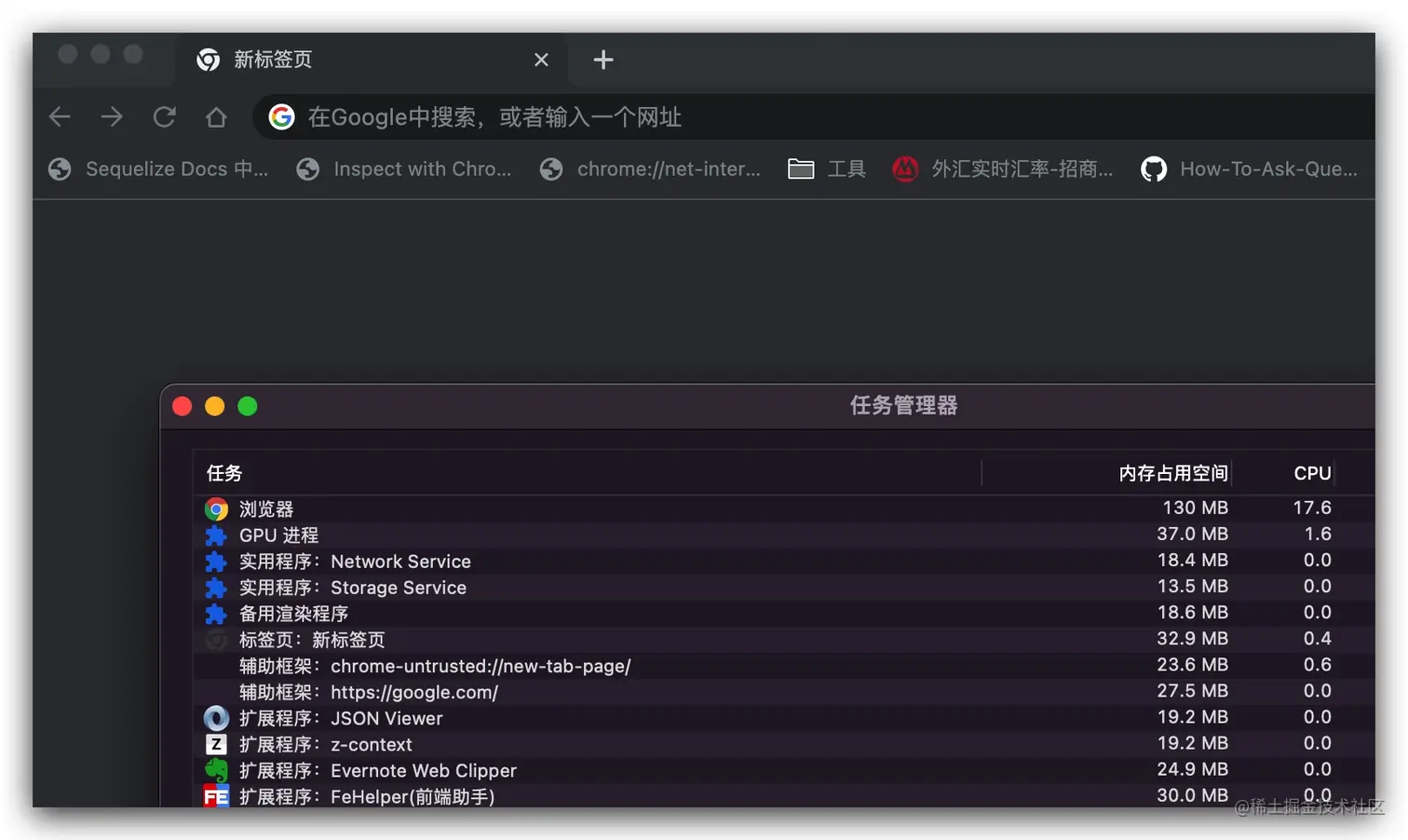Open the Sequelize Docs bookmark
The width and height of the screenshot is (1408, 840).
[x=158, y=169]
